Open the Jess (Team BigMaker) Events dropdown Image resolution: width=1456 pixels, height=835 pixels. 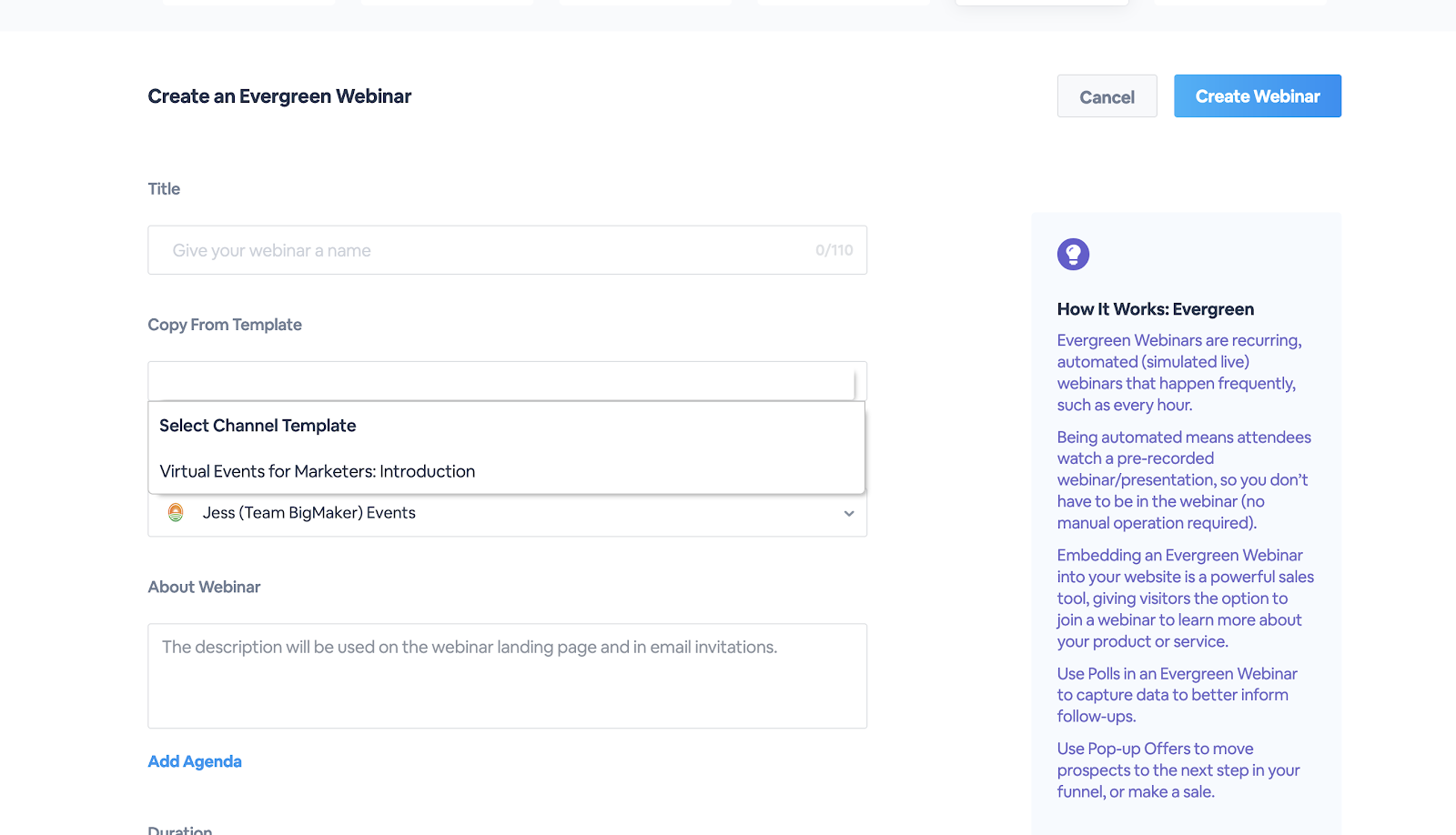[506, 513]
